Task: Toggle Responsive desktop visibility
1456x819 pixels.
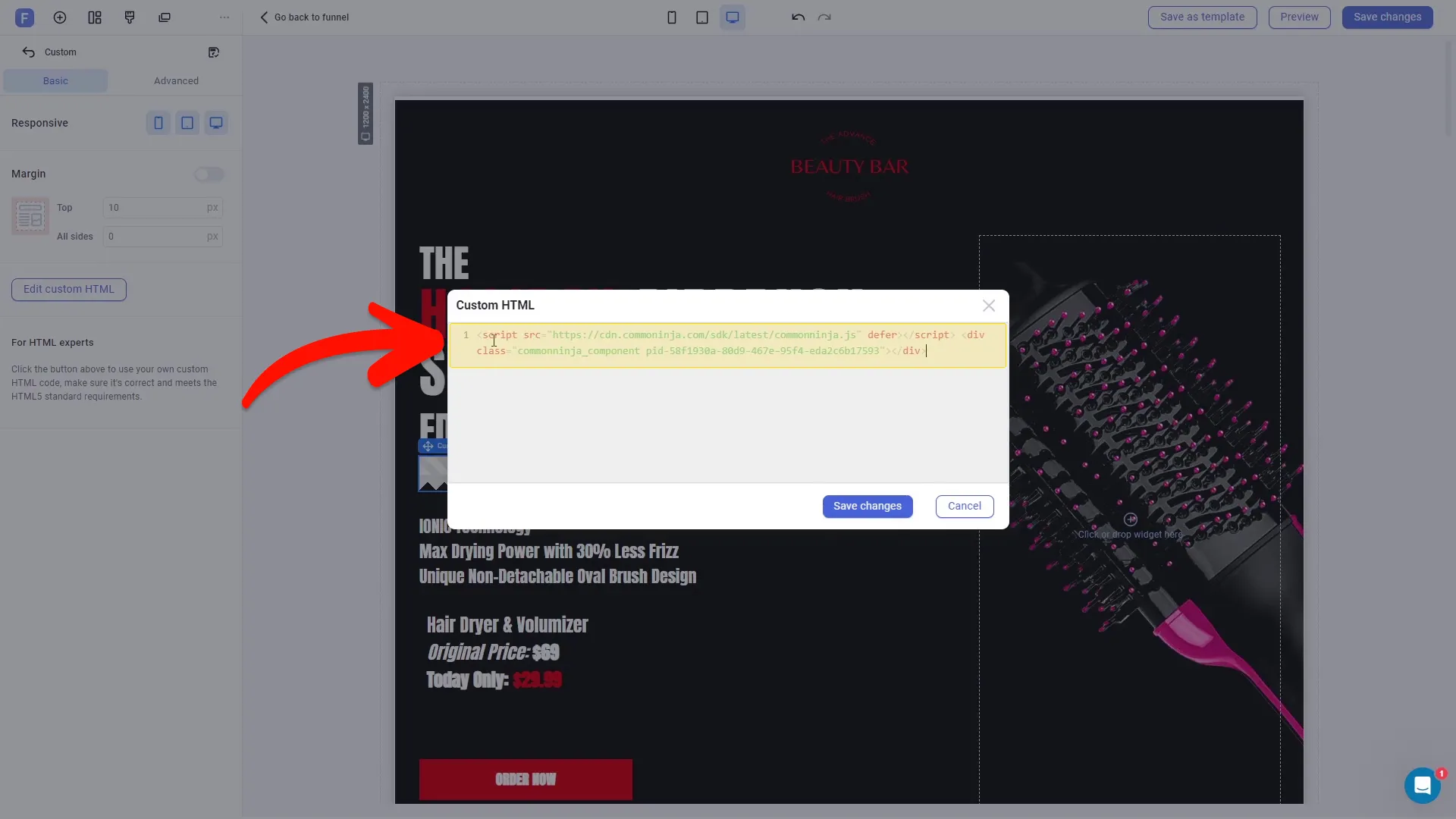Action: (x=216, y=123)
